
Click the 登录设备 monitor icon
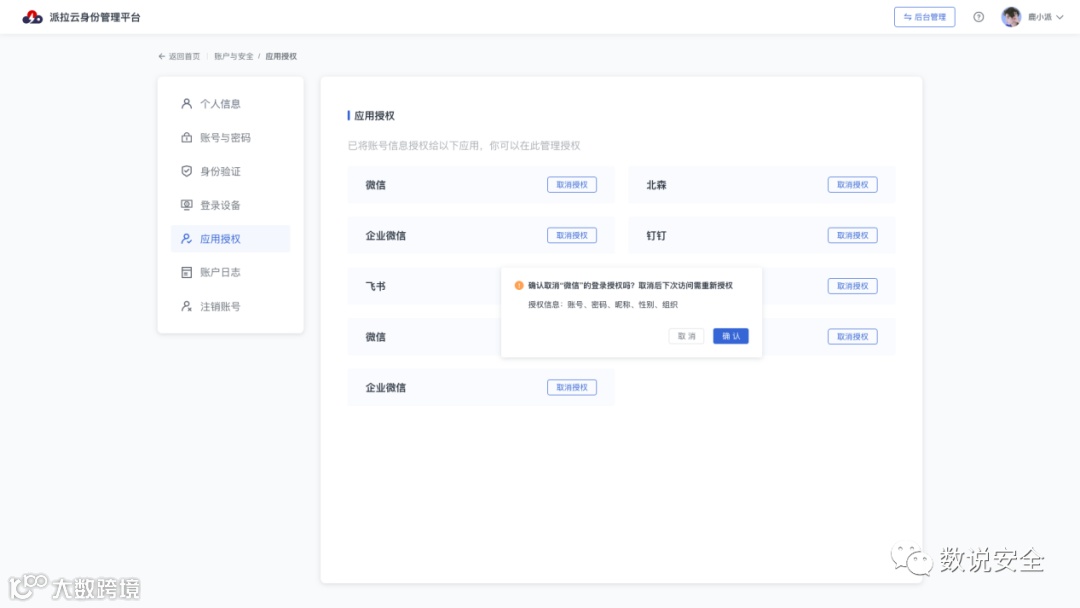click(x=186, y=205)
